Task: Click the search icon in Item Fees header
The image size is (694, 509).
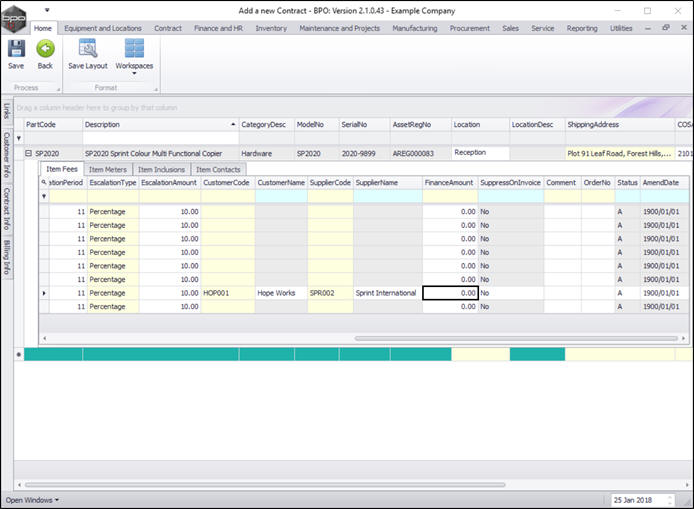Action: click(44, 182)
